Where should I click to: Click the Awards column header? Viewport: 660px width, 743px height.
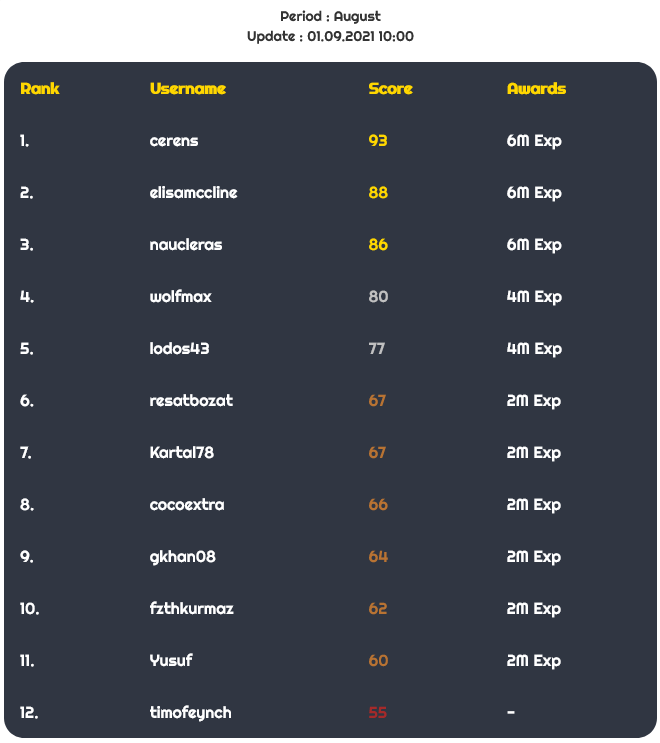coord(536,89)
